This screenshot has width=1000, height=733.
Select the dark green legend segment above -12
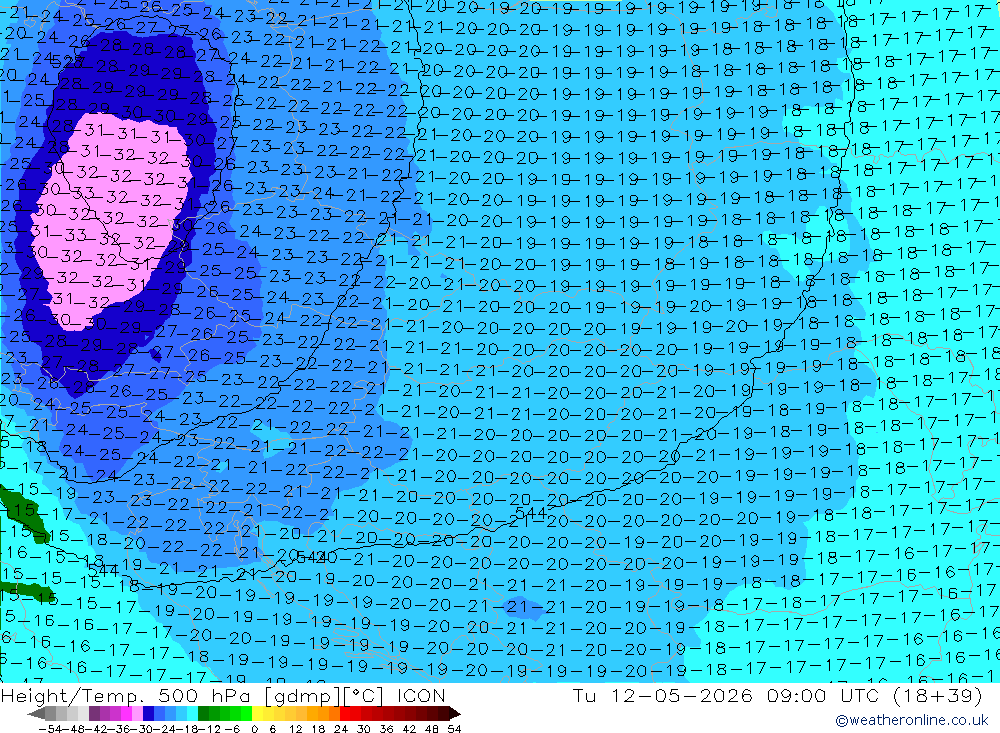click(x=203, y=714)
